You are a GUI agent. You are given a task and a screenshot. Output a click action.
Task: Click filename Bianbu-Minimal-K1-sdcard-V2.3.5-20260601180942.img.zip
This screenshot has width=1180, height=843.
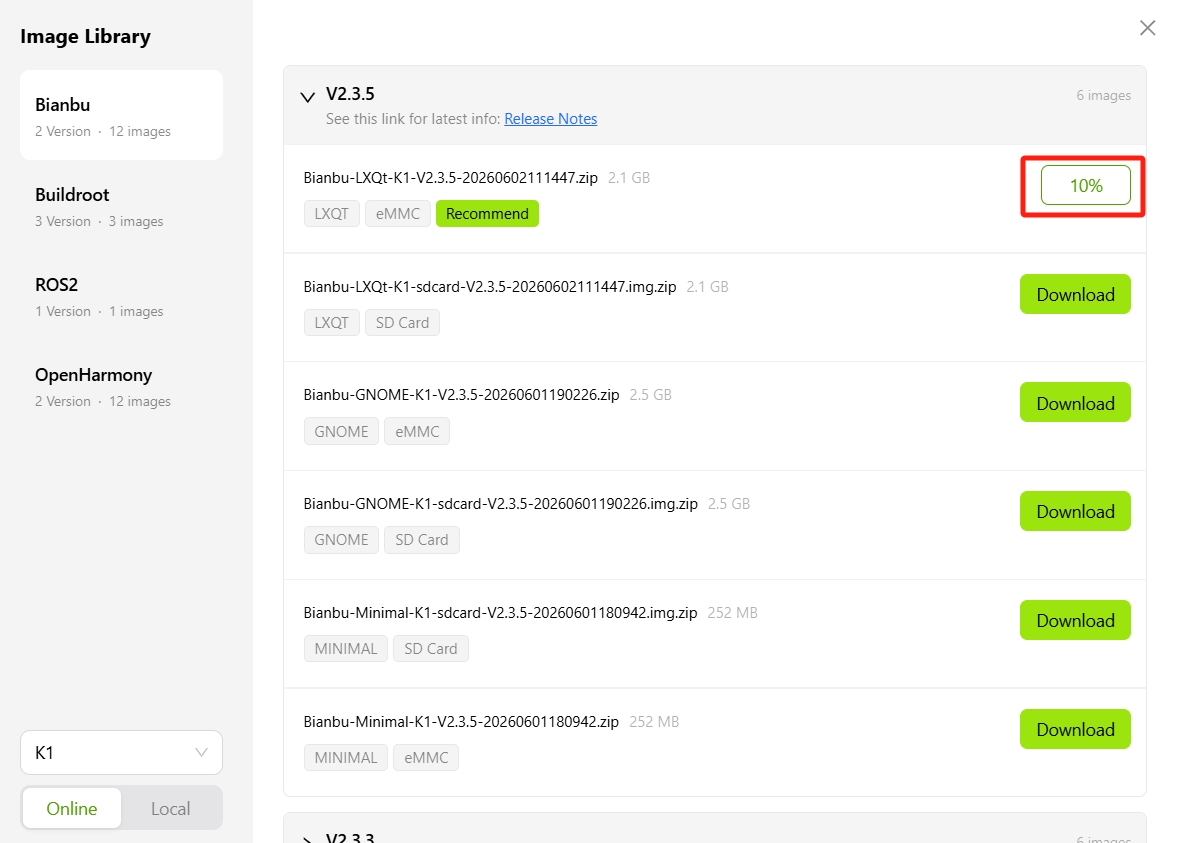500,613
